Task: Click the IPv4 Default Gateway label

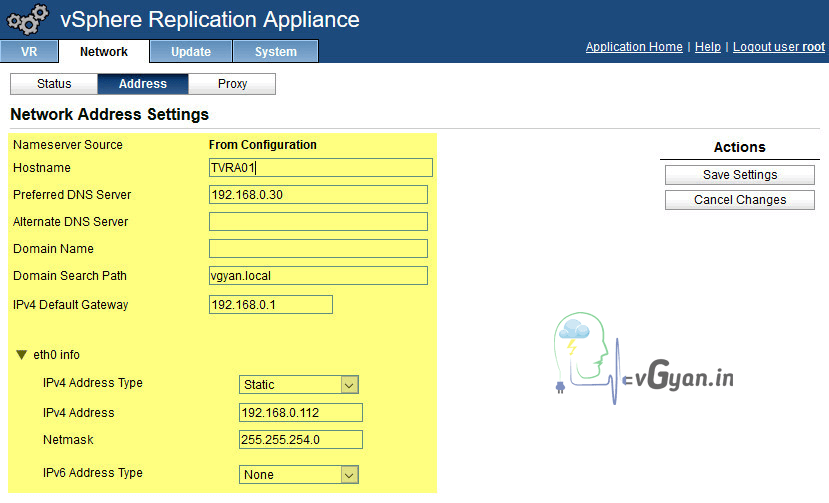Action: pos(70,305)
